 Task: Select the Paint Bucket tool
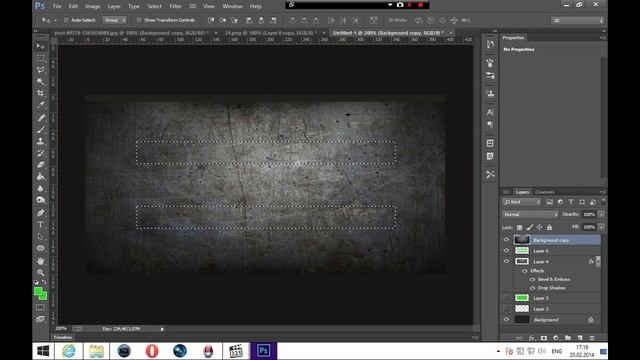[40, 177]
